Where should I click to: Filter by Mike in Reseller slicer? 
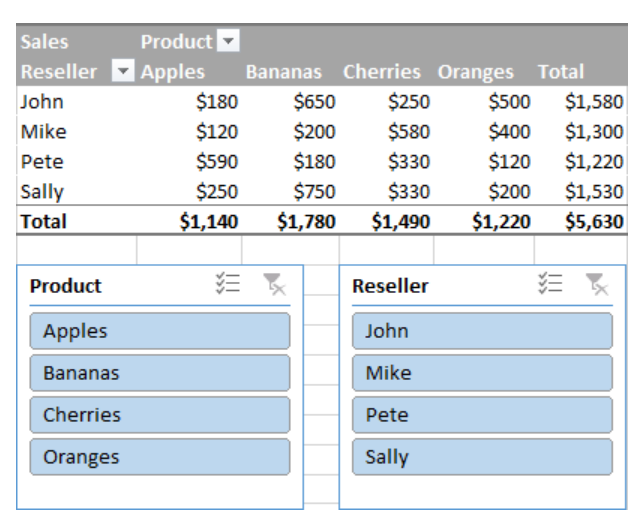[x=482, y=373]
